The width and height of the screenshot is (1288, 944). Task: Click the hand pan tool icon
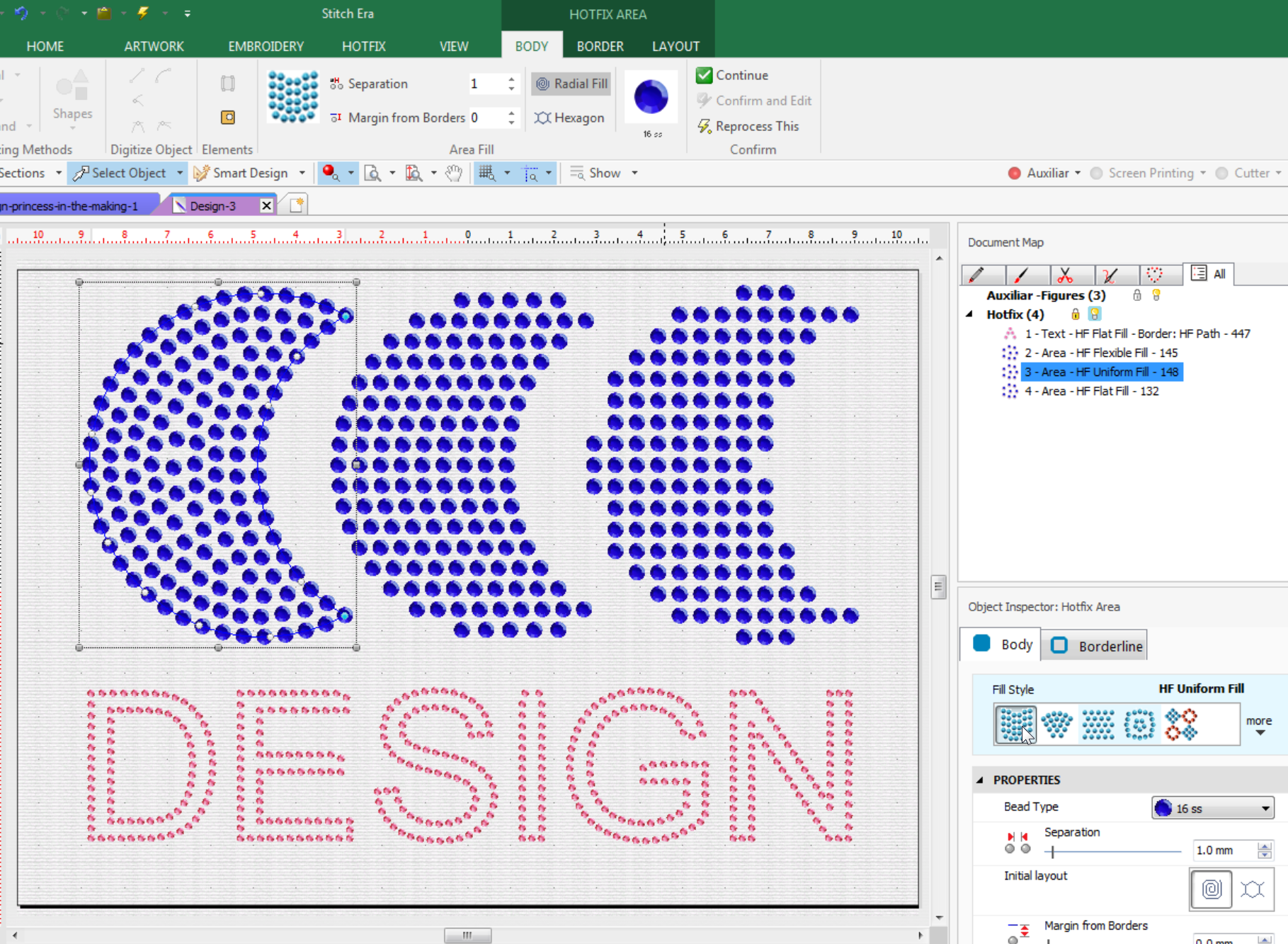coord(453,174)
